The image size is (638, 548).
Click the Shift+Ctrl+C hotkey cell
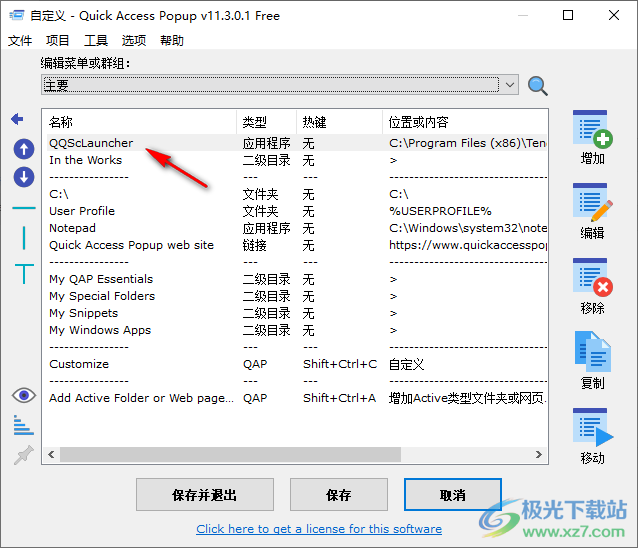click(340, 364)
